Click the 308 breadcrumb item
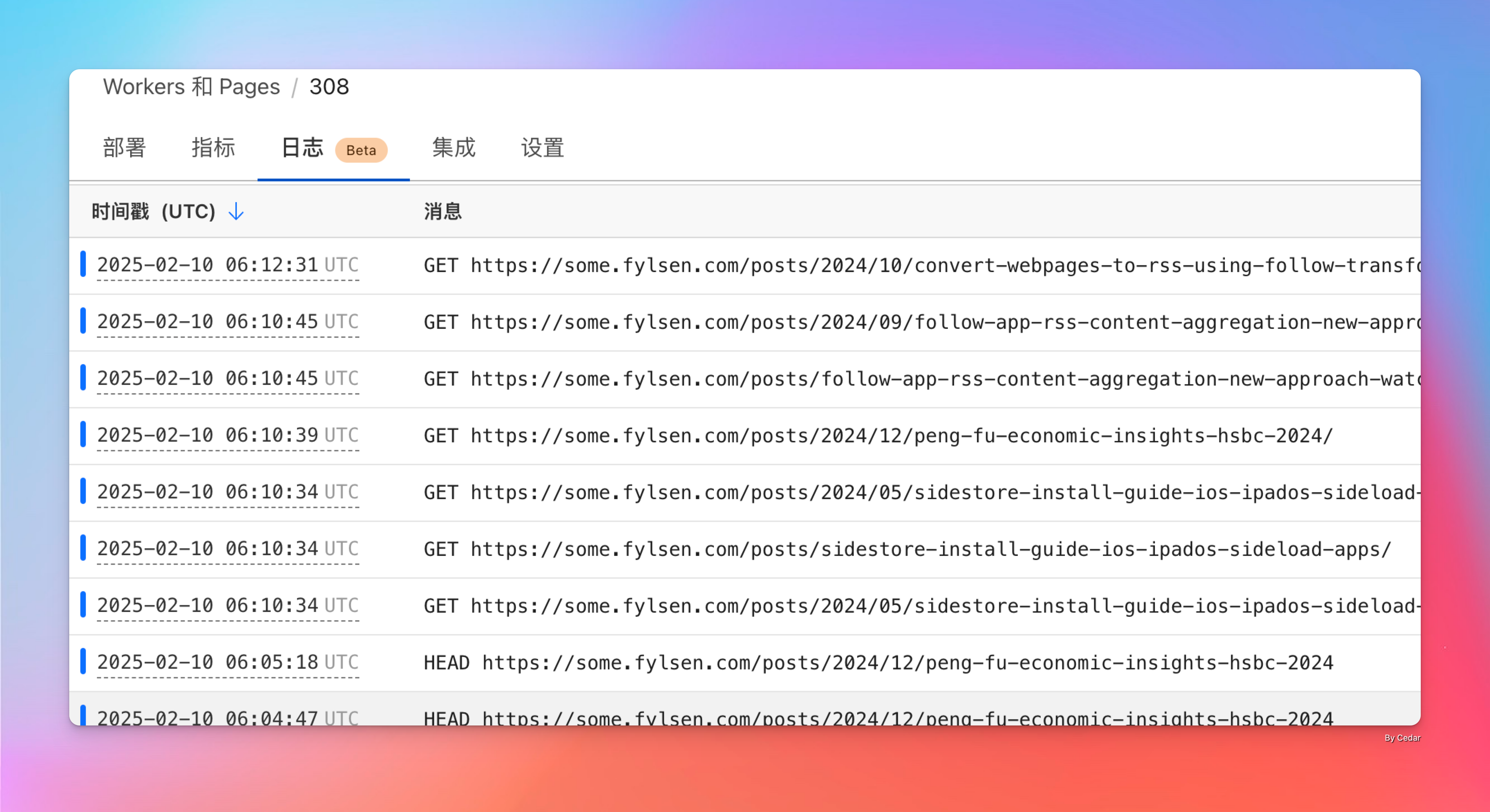1490x812 pixels. pos(329,87)
